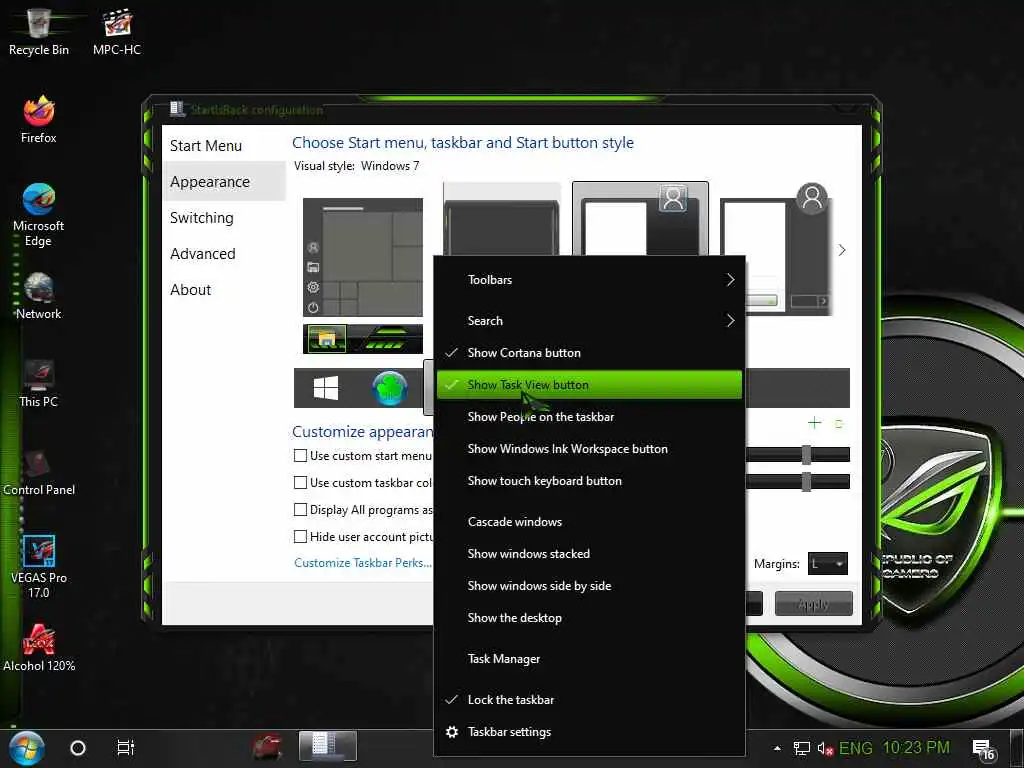Click the network tray icon

(801, 748)
